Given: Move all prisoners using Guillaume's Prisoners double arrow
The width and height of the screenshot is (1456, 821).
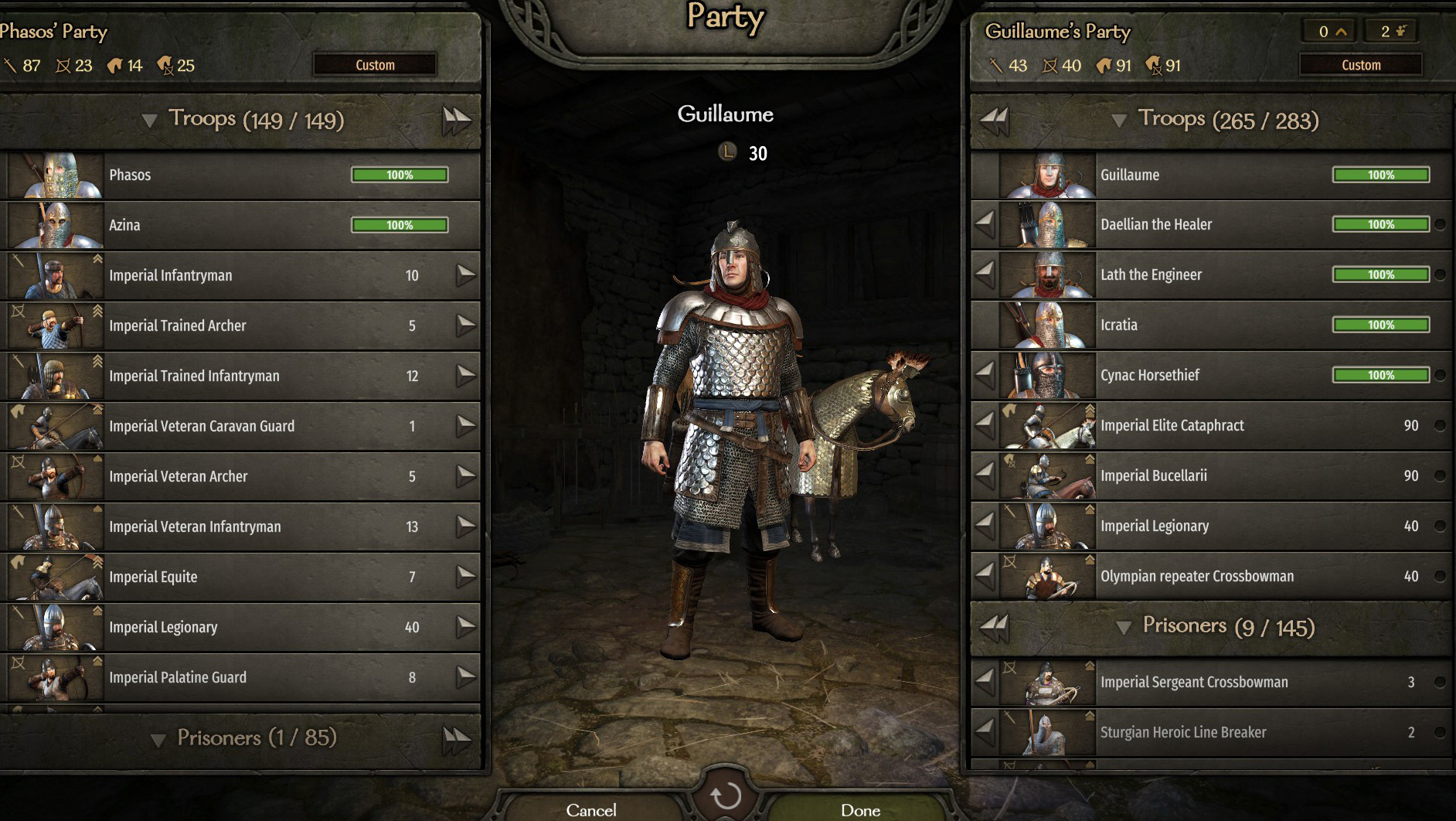Looking at the screenshot, I should [994, 628].
